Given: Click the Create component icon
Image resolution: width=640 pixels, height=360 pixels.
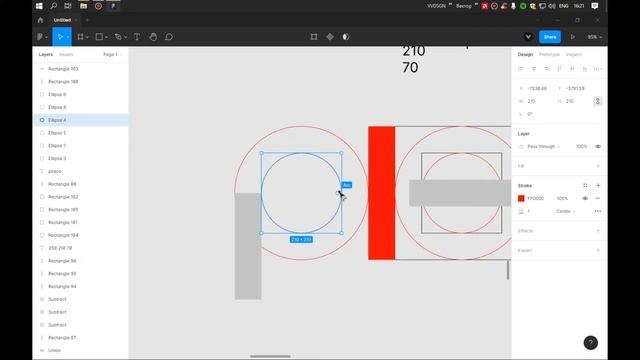Looking at the screenshot, I should 330,37.
